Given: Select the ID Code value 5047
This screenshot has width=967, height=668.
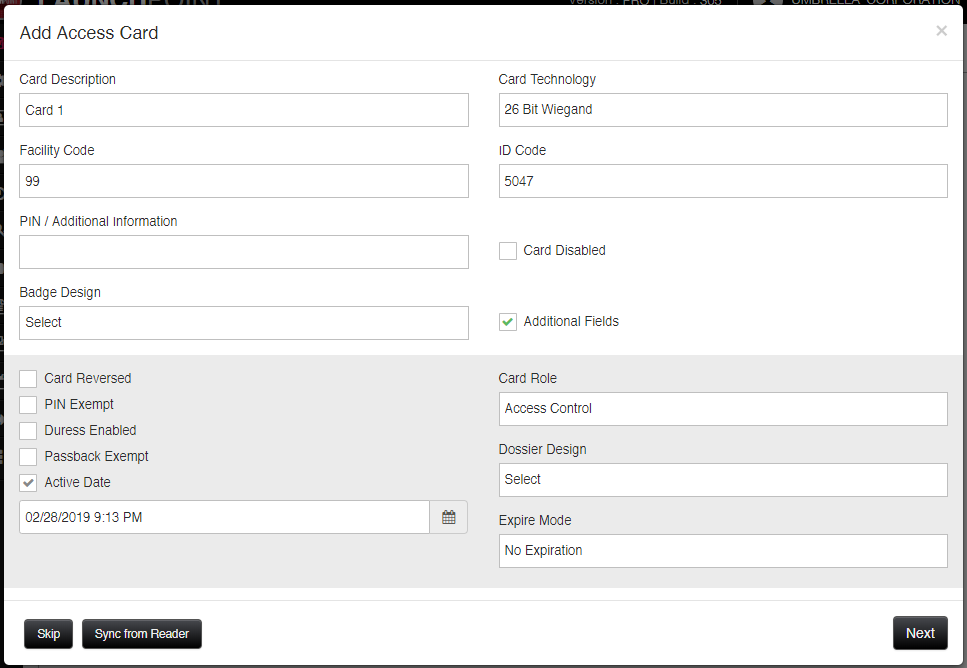Looking at the screenshot, I should [x=722, y=181].
